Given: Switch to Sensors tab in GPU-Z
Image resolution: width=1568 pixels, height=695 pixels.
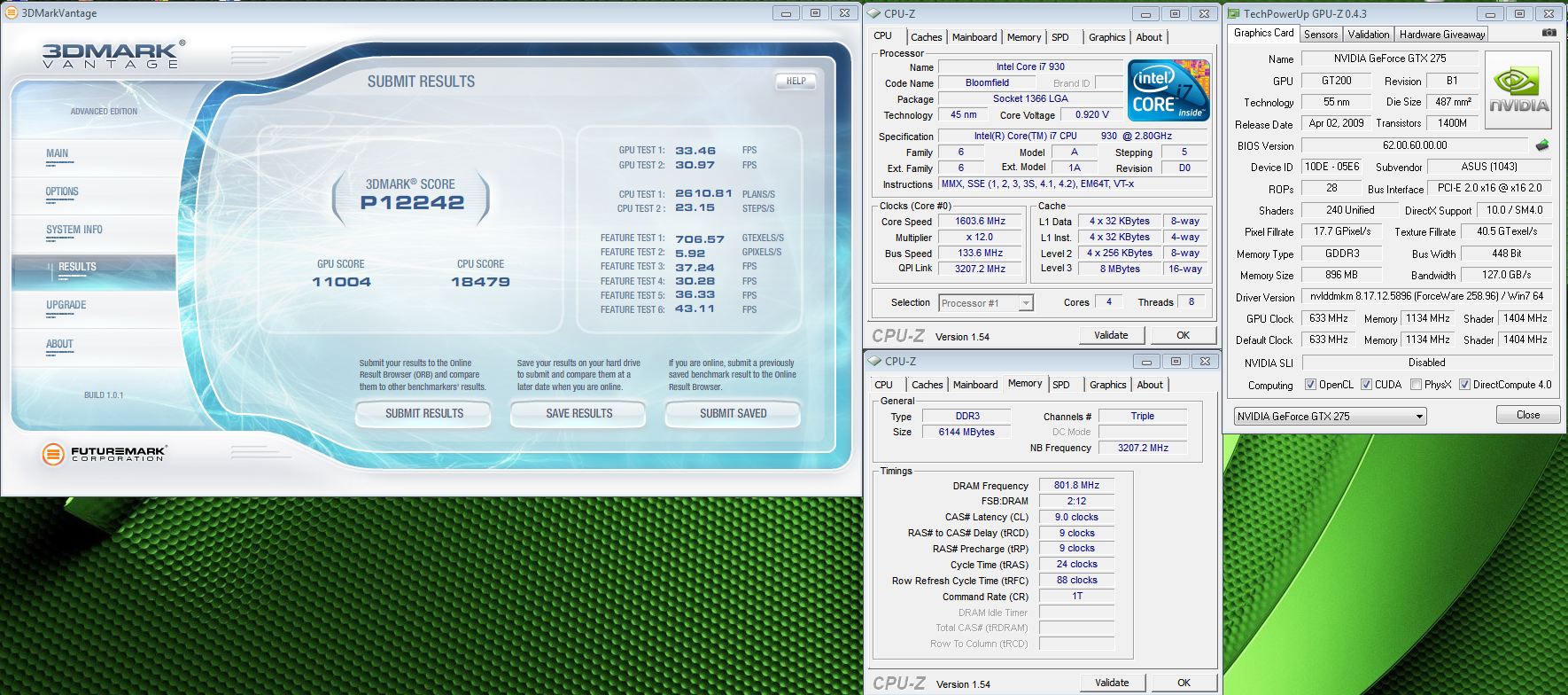Looking at the screenshot, I should pos(1321,35).
